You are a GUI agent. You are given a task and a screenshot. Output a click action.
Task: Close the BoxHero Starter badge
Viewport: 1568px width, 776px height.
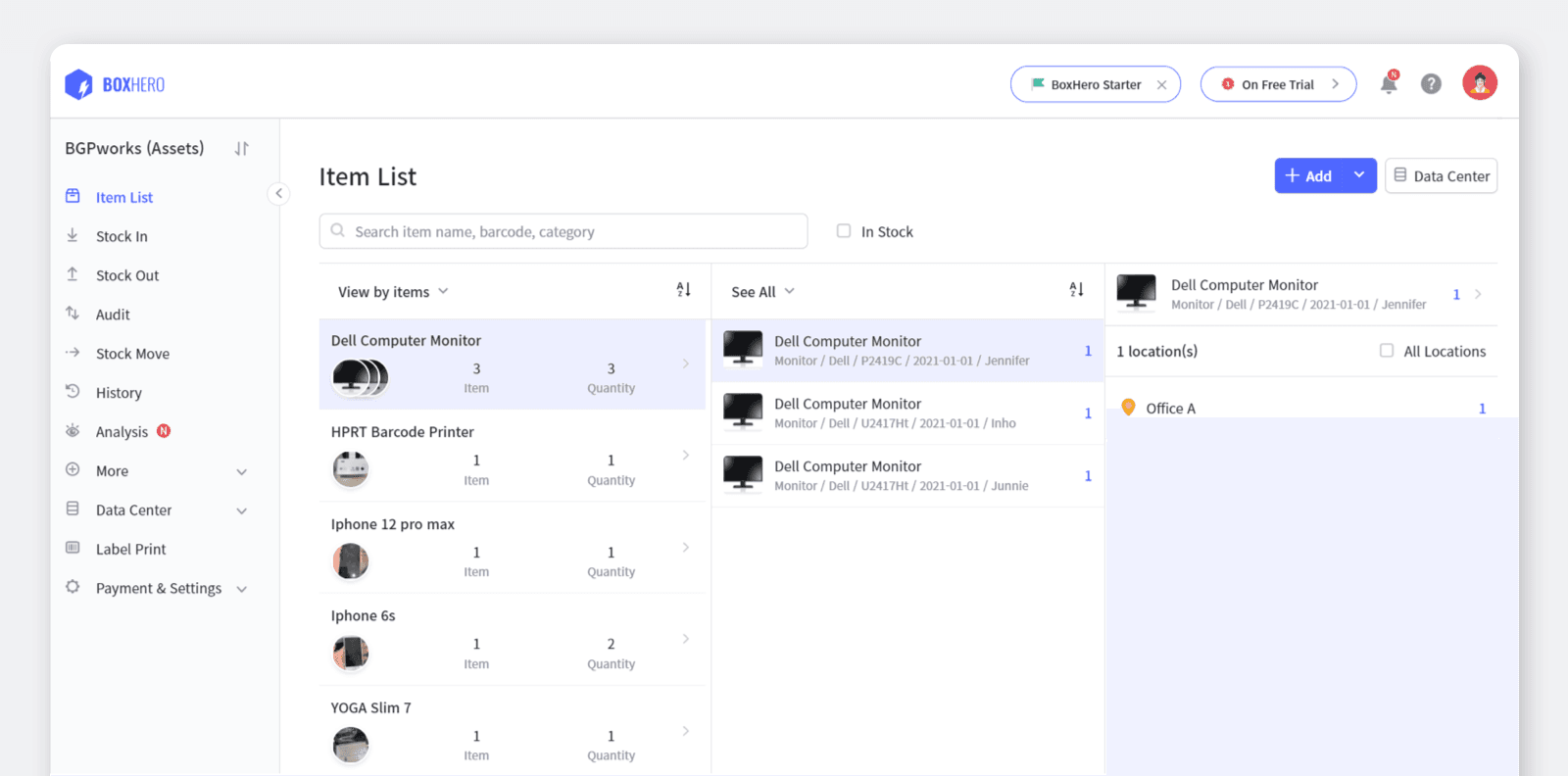[x=1161, y=85]
